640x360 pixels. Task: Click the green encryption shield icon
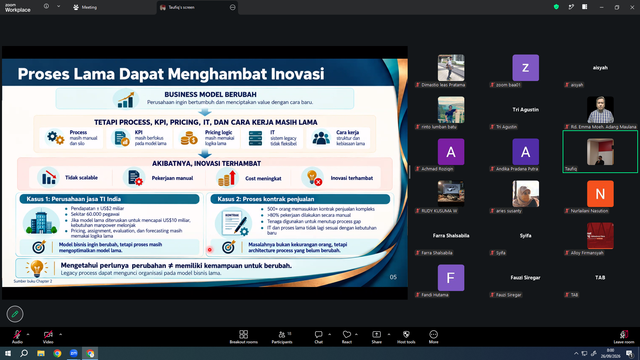tap(556, 7)
